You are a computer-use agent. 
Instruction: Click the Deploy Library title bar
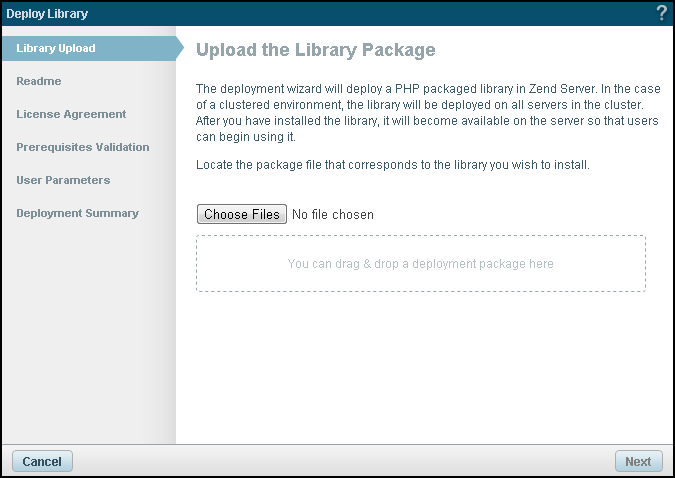click(300, 13)
